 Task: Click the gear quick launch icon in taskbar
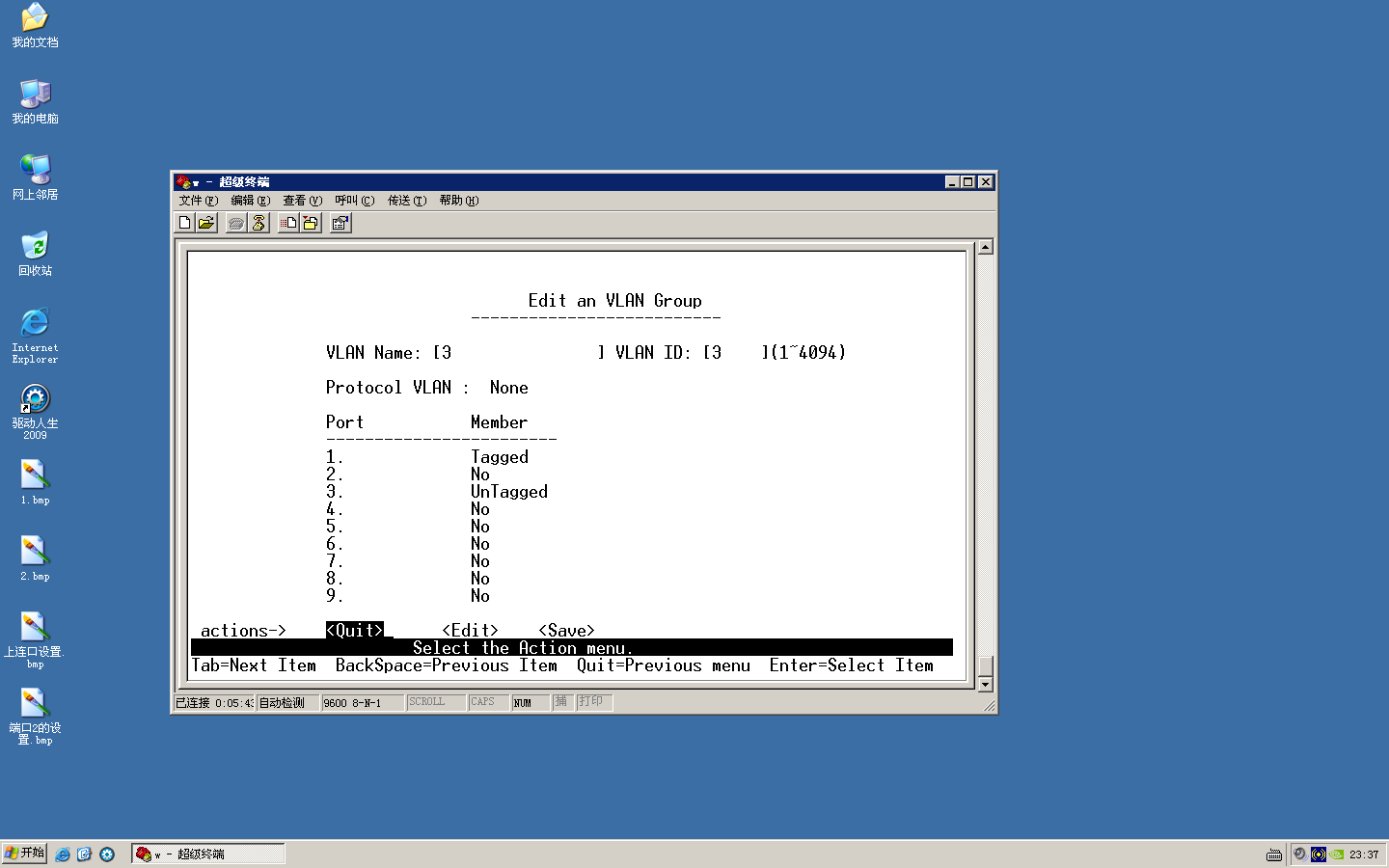(107, 854)
